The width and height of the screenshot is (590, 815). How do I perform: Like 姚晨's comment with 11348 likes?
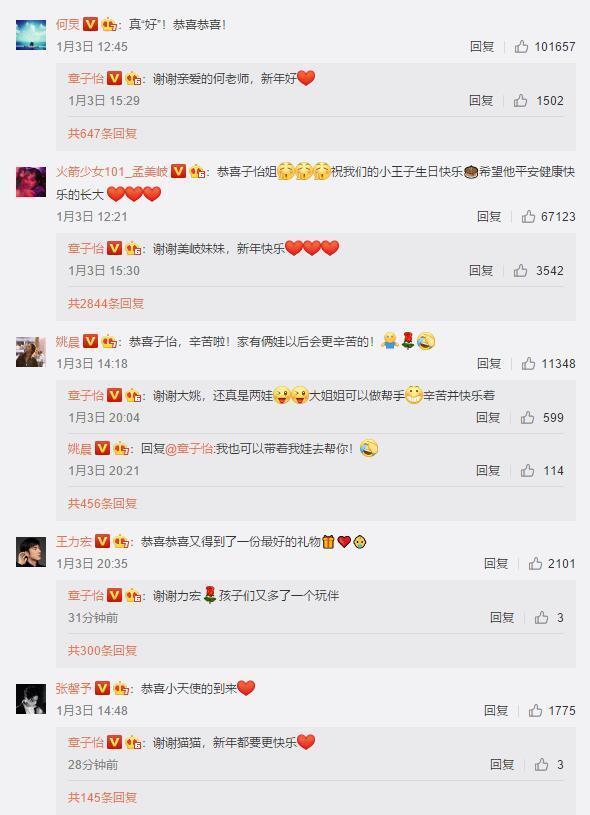(x=529, y=364)
